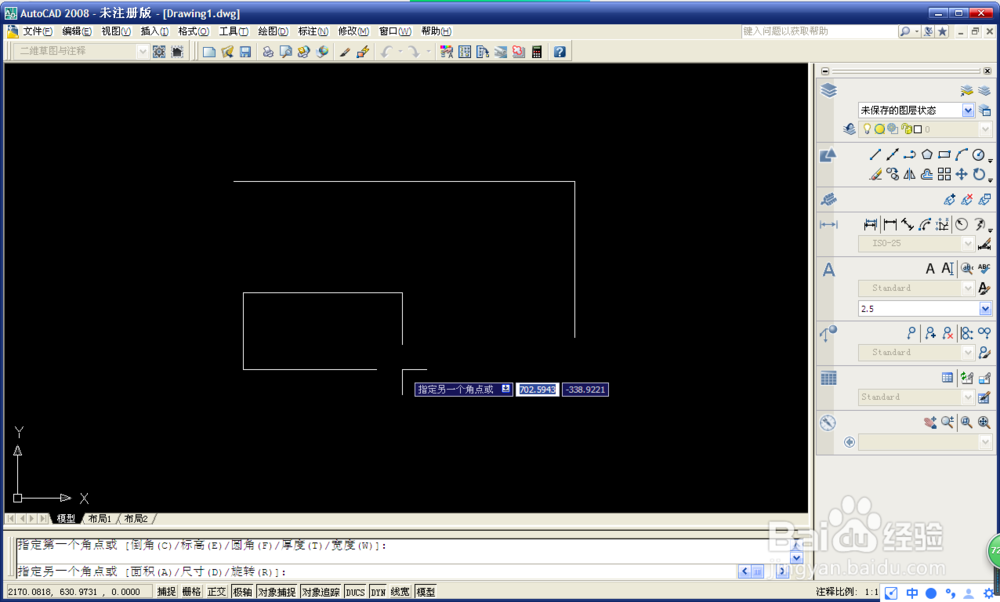Select the Polygon draw tool

pyautogui.click(x=927, y=154)
